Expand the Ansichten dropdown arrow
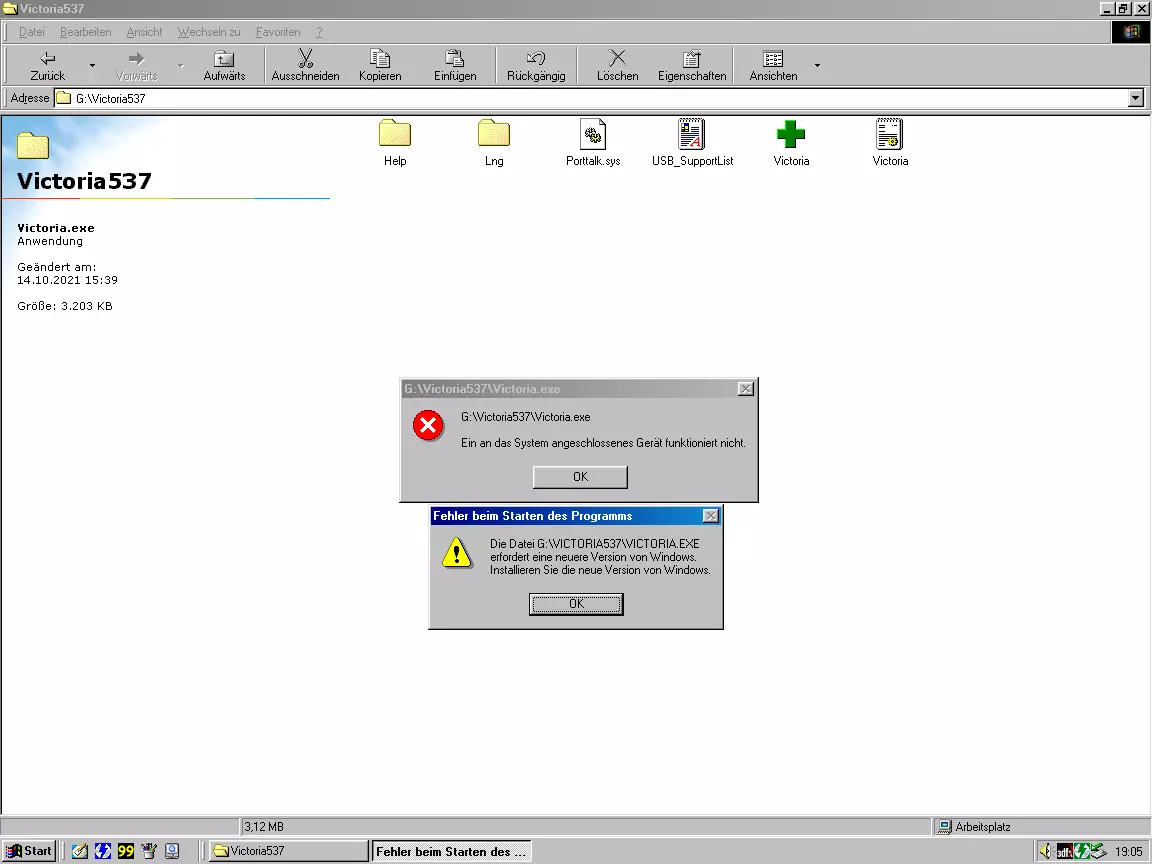 click(x=817, y=65)
